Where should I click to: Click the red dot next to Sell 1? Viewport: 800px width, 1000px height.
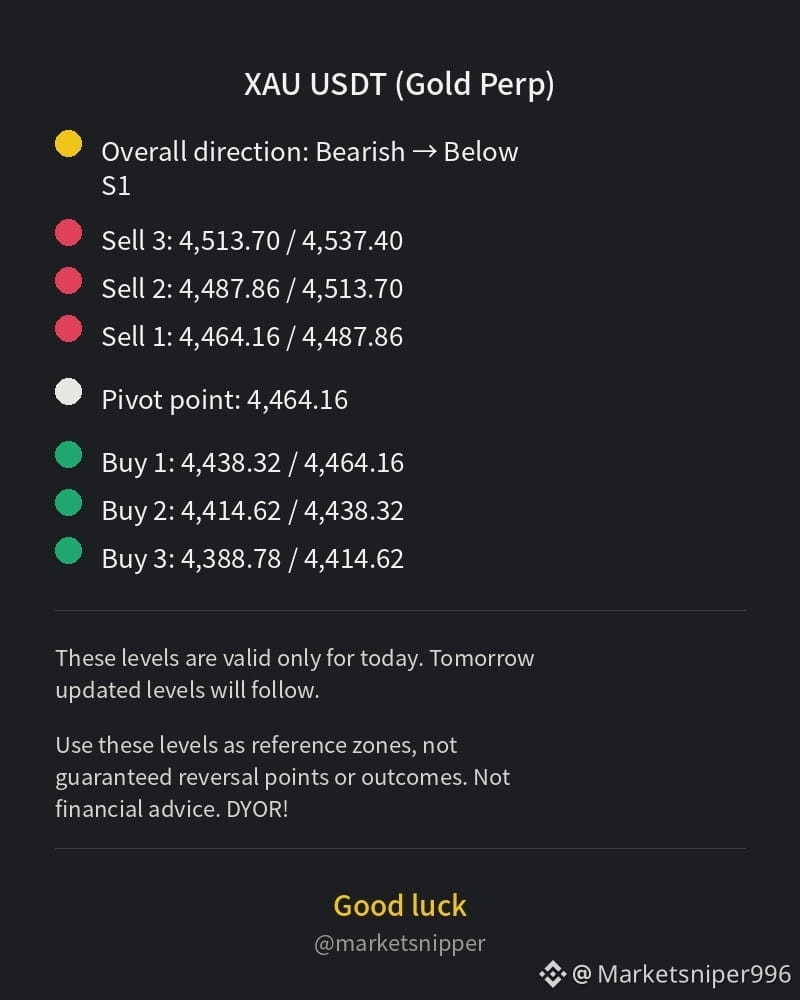pos(68,328)
